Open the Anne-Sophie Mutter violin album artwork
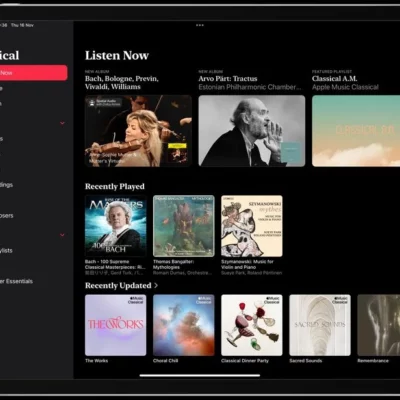This screenshot has width=400, height=400. tap(138, 131)
